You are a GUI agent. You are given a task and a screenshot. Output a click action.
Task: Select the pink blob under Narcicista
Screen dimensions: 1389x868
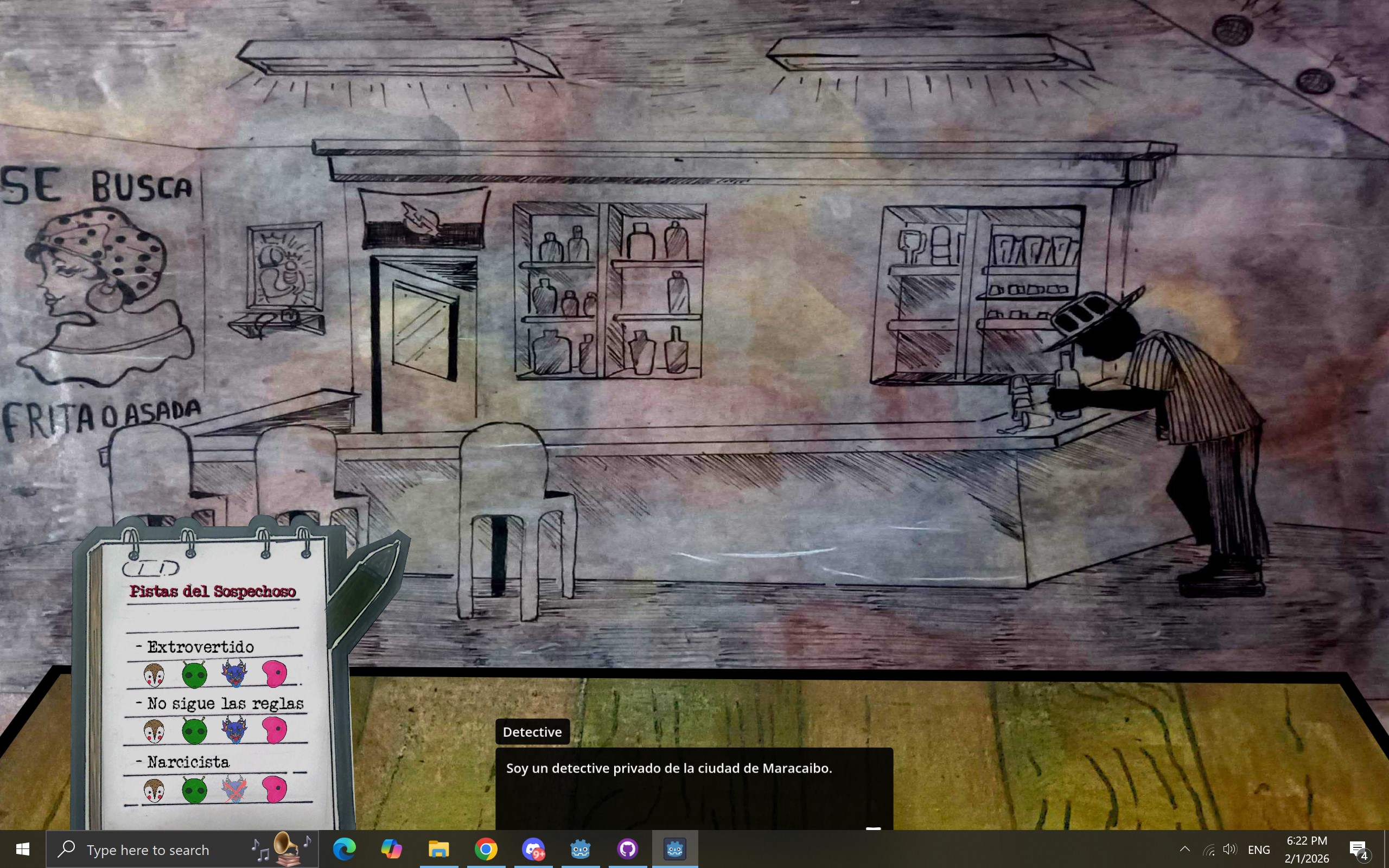(x=275, y=789)
